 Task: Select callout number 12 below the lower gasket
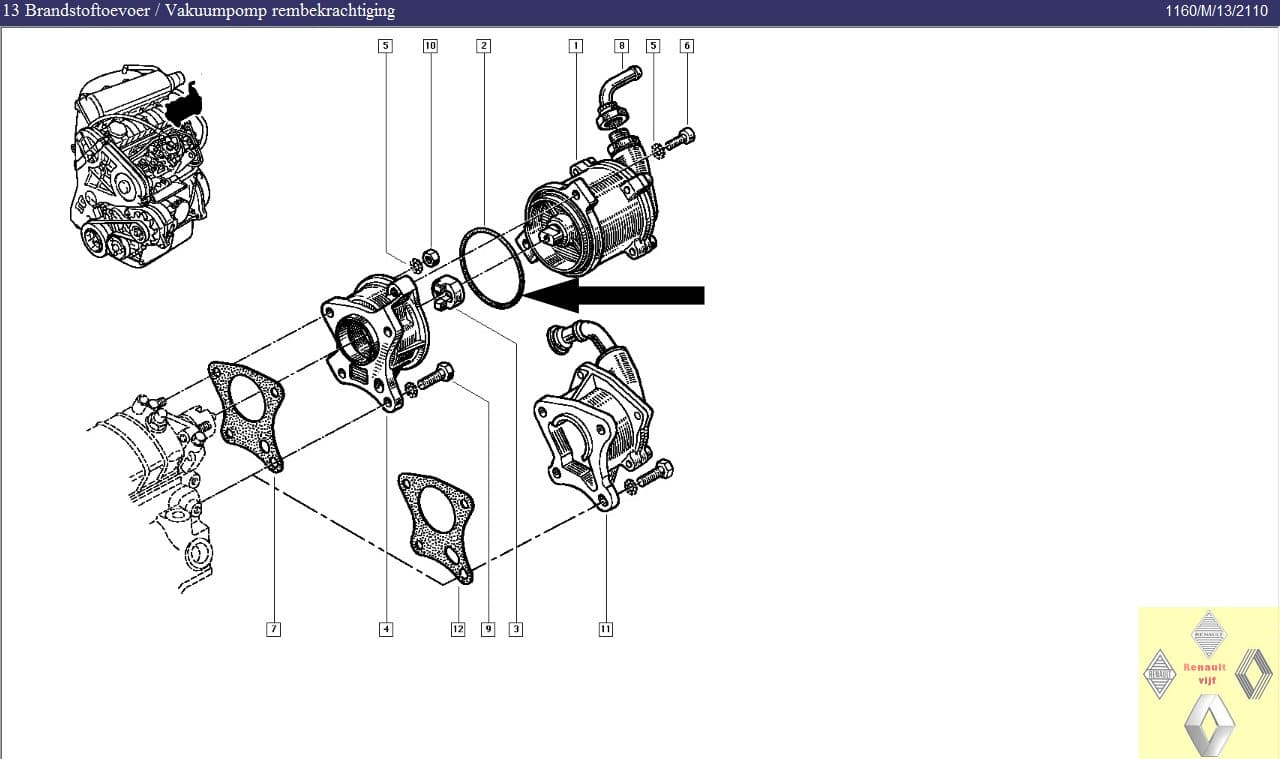[x=458, y=629]
